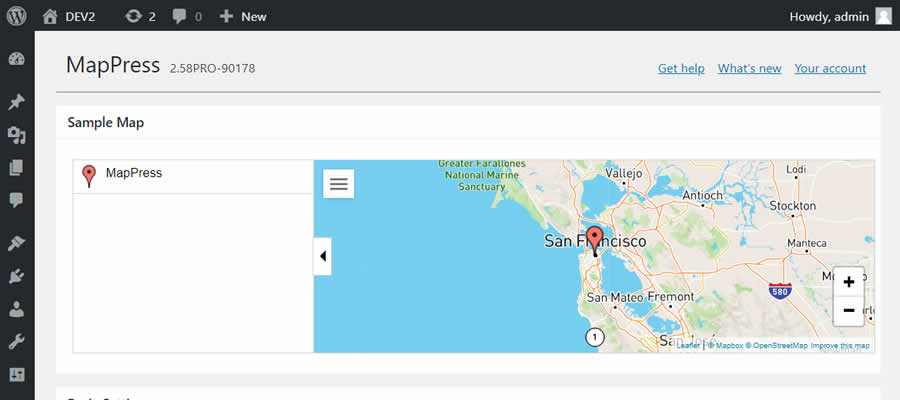Open the Appearance paintbrush icon
This screenshot has width=900, height=400.
coord(17,244)
